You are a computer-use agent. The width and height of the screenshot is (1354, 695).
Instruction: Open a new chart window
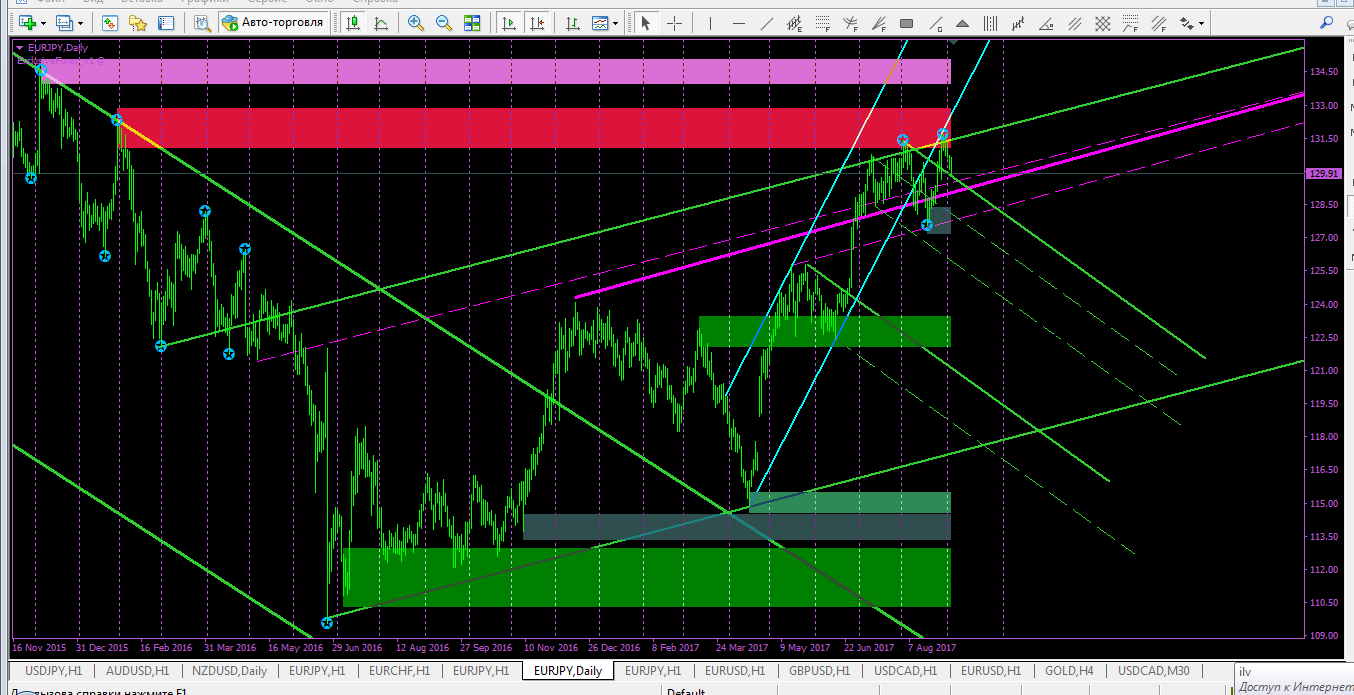(27, 22)
